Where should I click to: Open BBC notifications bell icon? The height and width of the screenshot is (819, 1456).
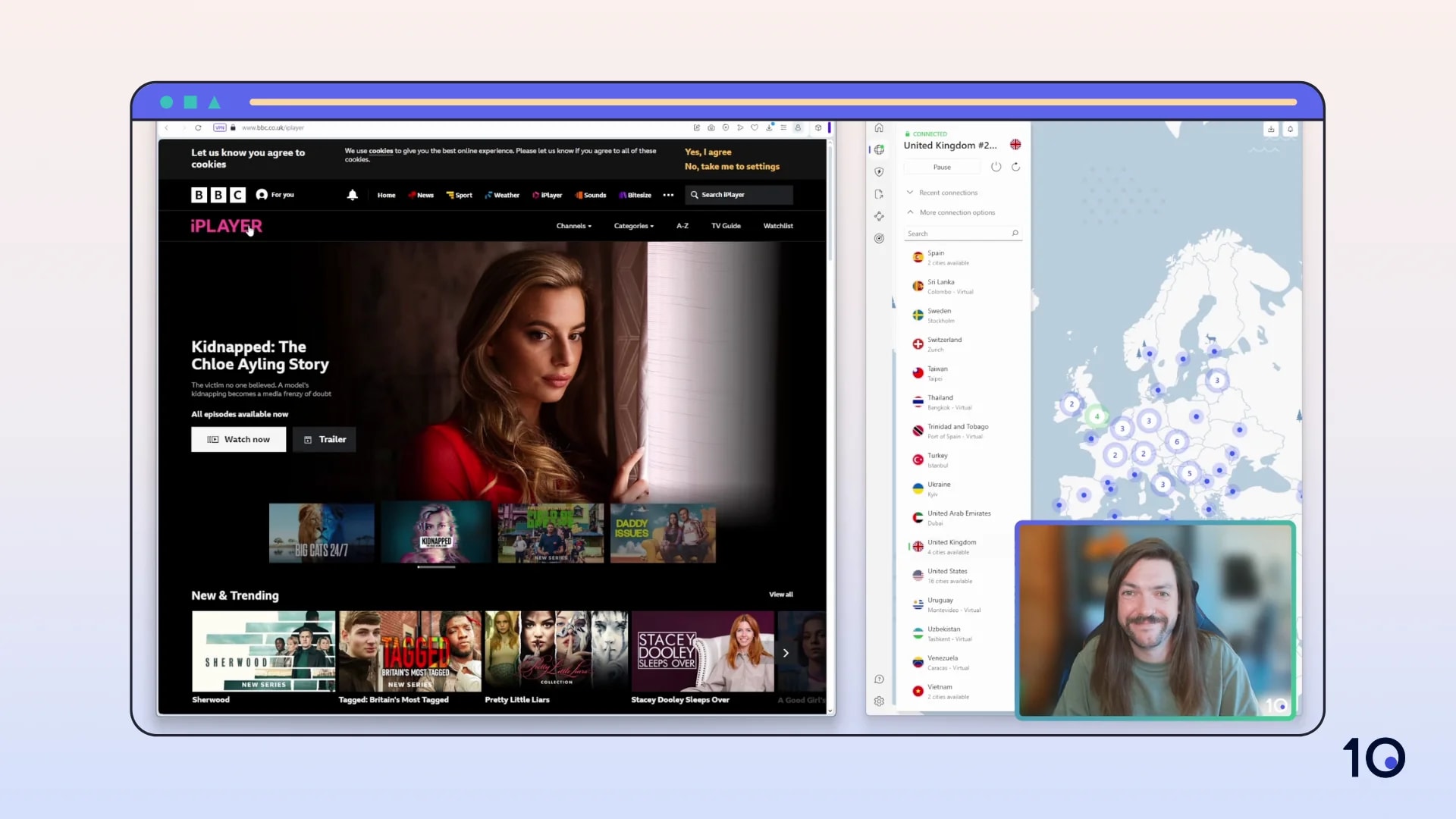352,195
